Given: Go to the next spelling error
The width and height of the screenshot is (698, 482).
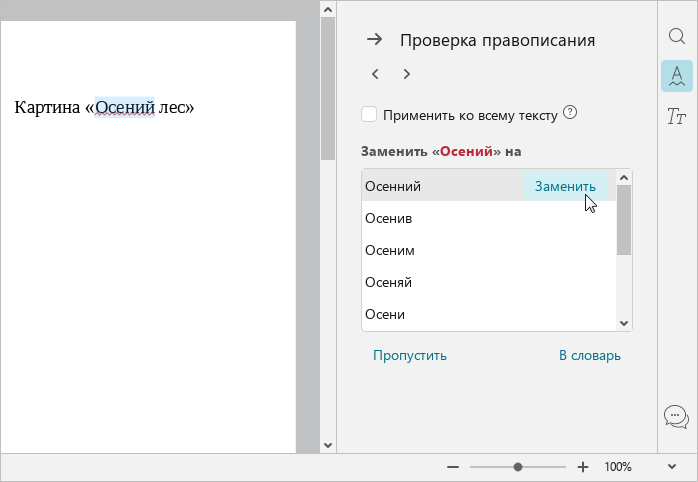Looking at the screenshot, I should click(x=406, y=74).
